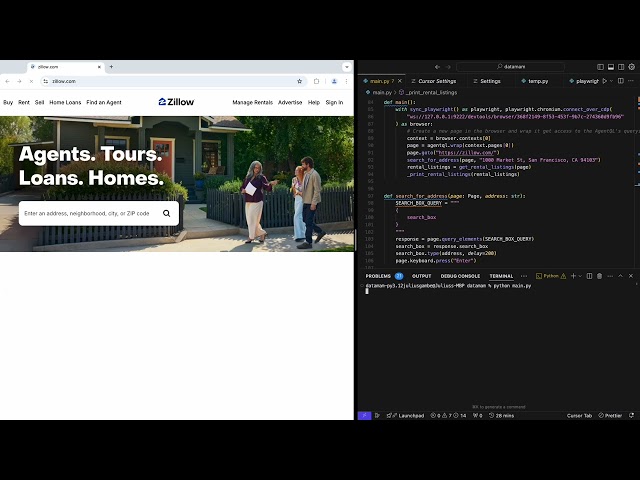Toggle the primary sidebar in Cursor
This screenshot has width=640, height=480.
coord(600,67)
